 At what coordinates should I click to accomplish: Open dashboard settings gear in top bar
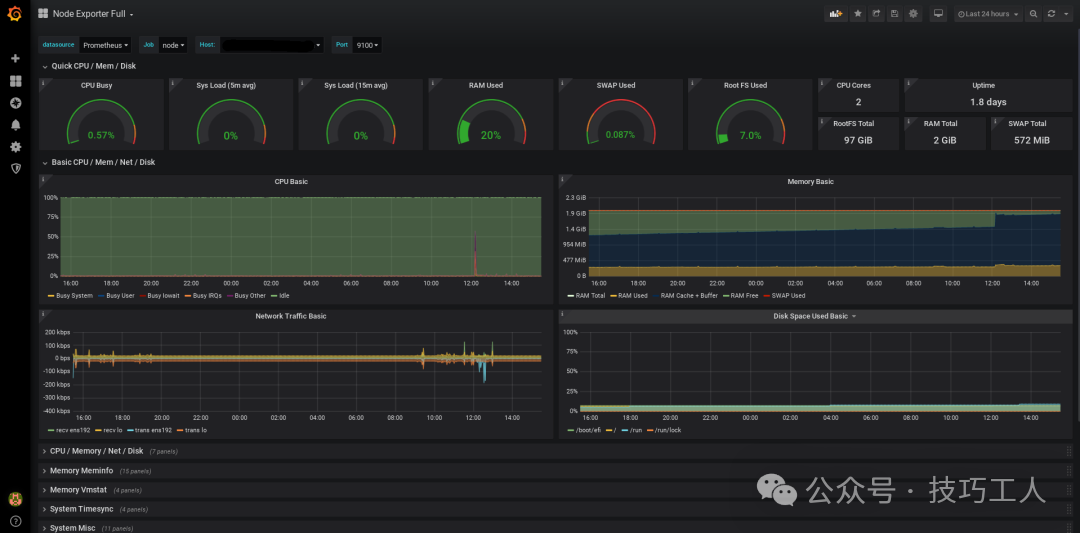913,14
